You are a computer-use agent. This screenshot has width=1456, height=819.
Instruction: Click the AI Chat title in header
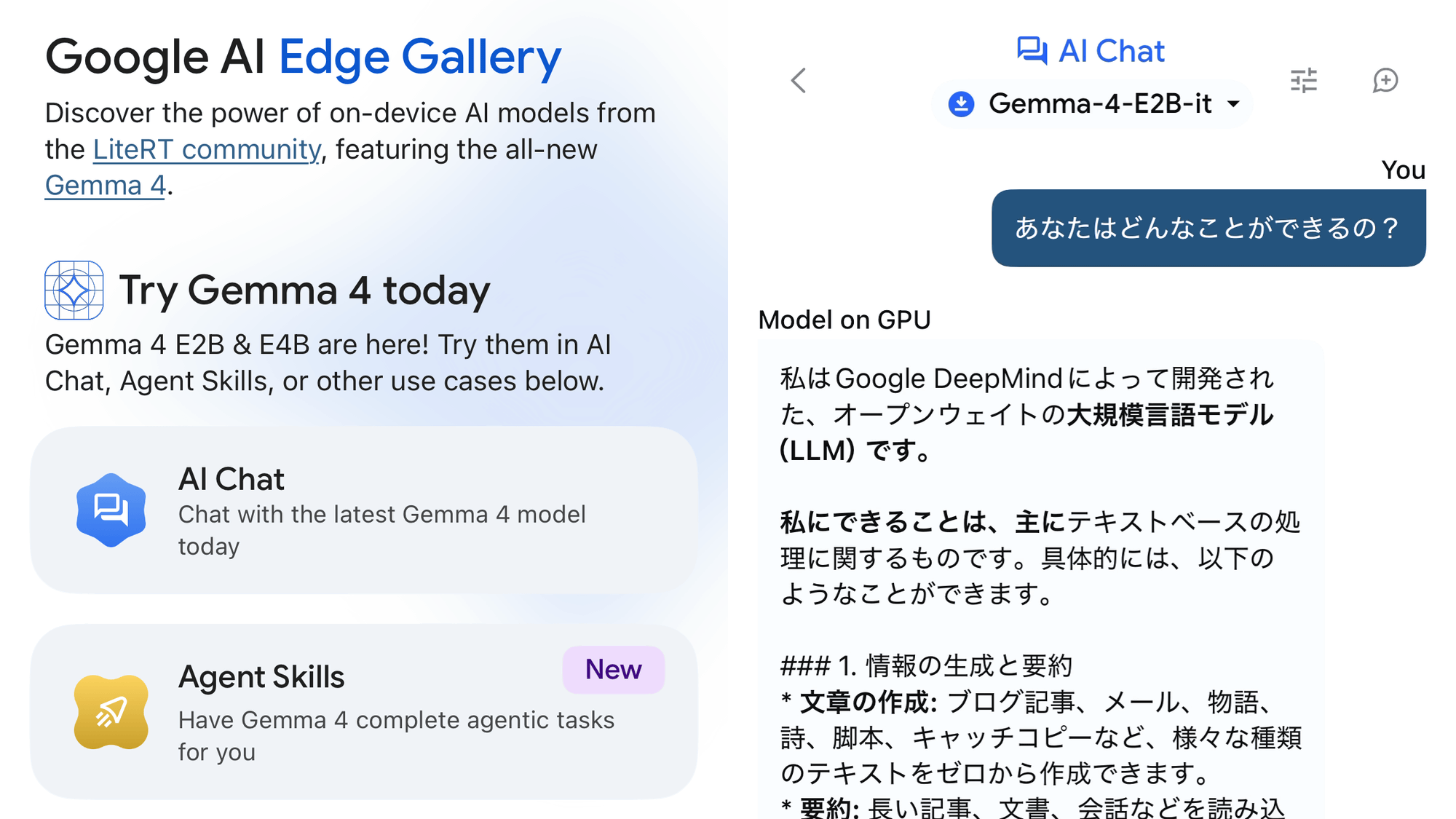point(1111,51)
